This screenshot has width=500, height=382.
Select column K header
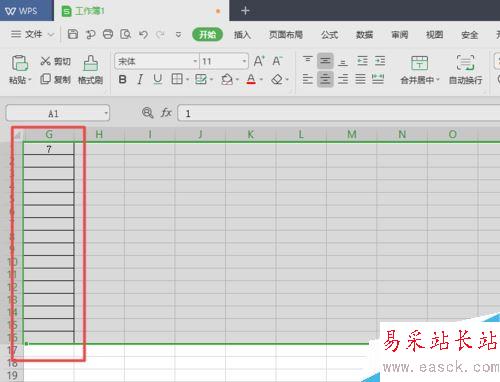[250, 134]
